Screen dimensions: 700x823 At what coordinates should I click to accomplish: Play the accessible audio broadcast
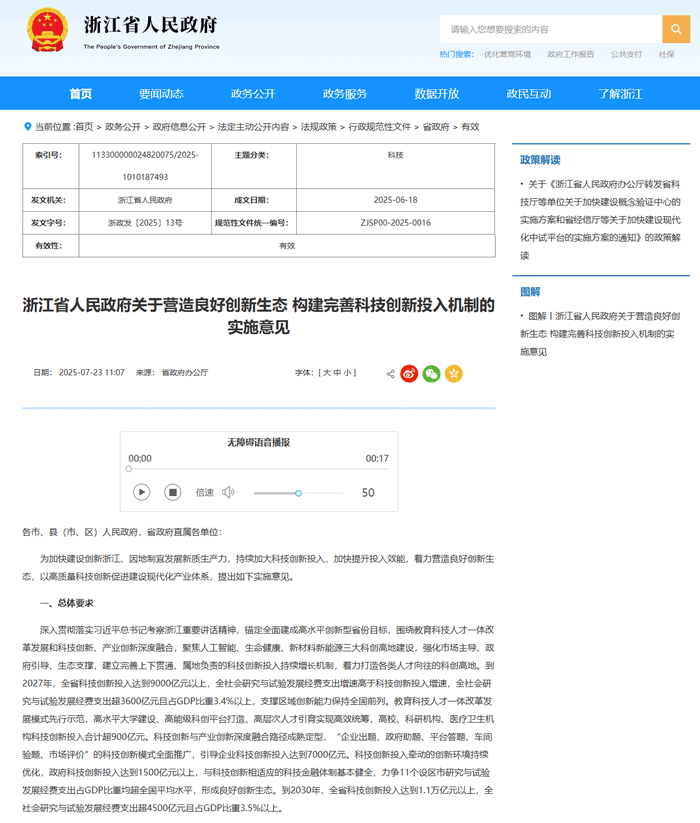click(x=142, y=492)
